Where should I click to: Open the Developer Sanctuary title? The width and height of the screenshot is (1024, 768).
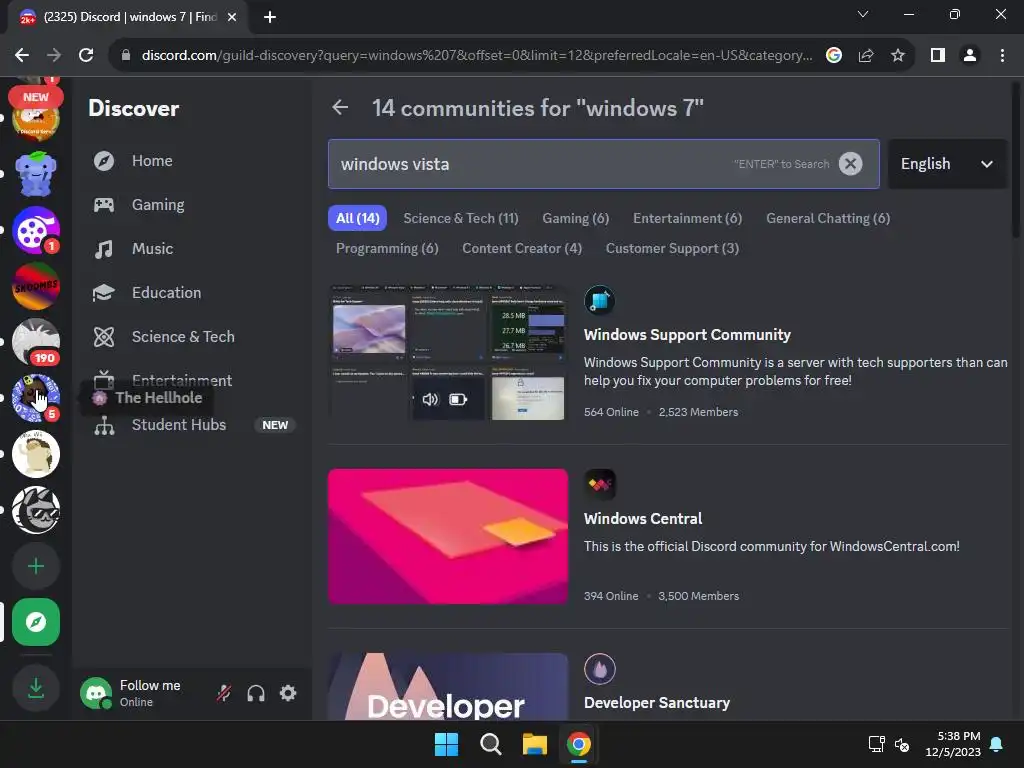coord(657,703)
